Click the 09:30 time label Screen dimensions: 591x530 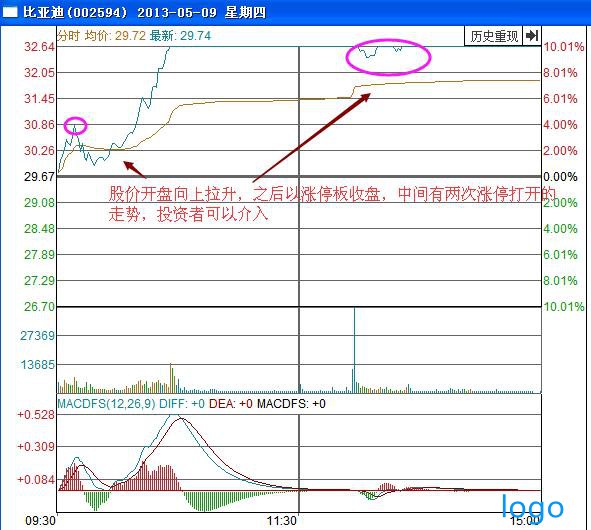[40, 521]
